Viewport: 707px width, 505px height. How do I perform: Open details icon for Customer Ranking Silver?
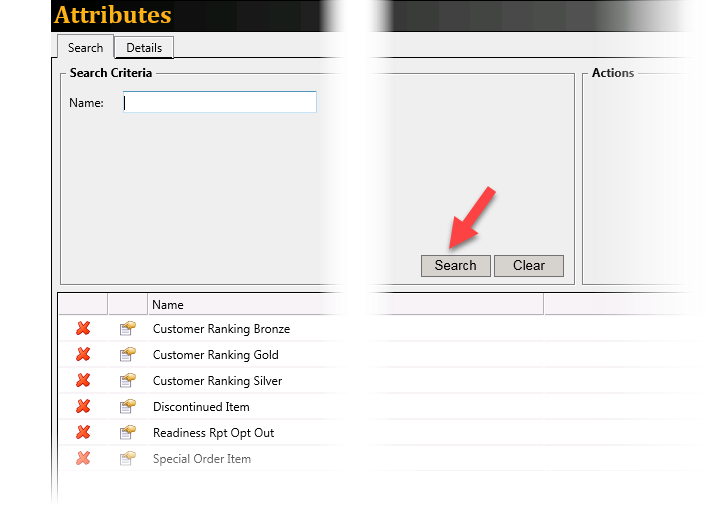coord(127,380)
